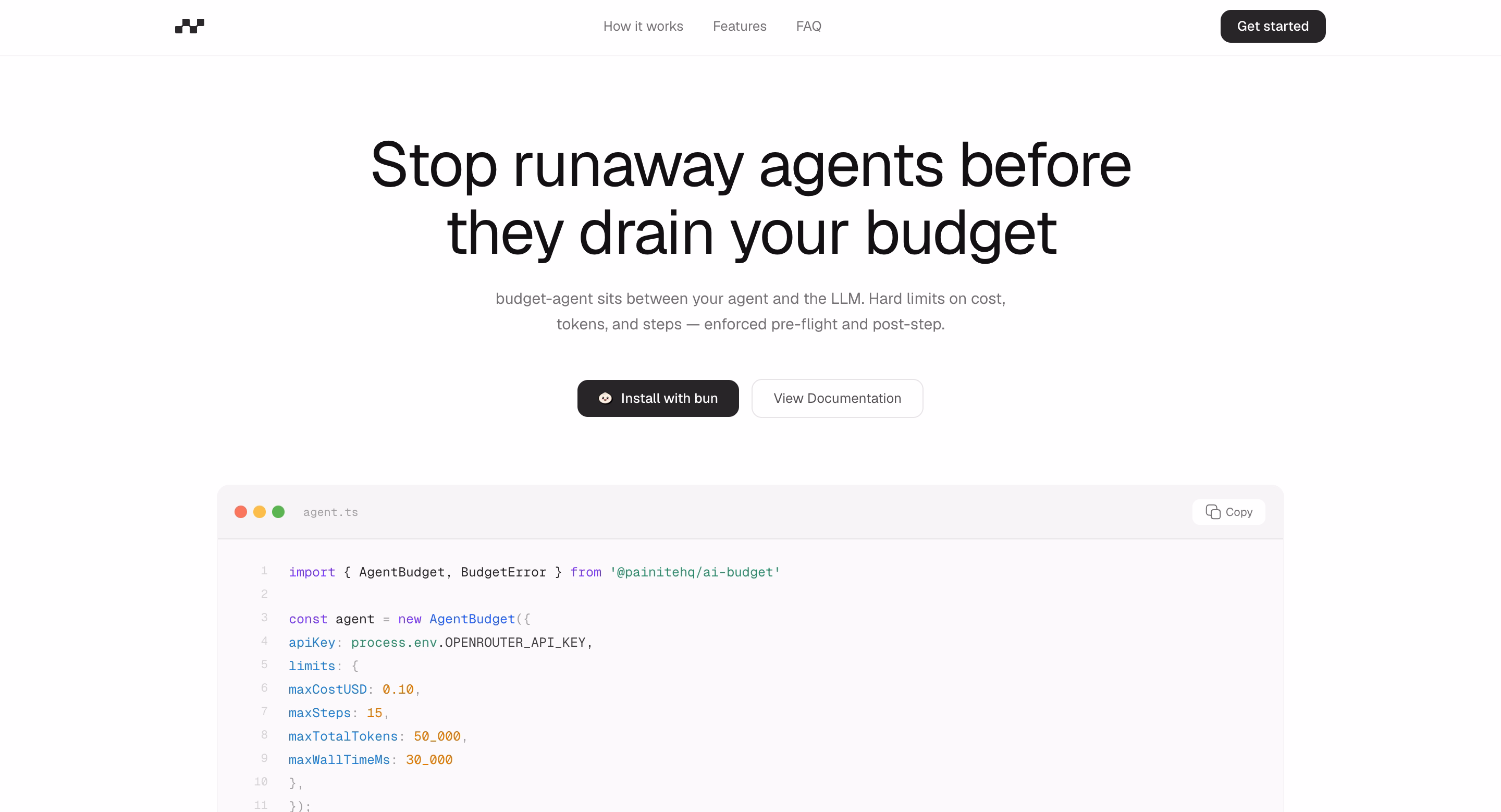Click the maxWallTimeMs value 30_000
1501x812 pixels.
point(429,759)
